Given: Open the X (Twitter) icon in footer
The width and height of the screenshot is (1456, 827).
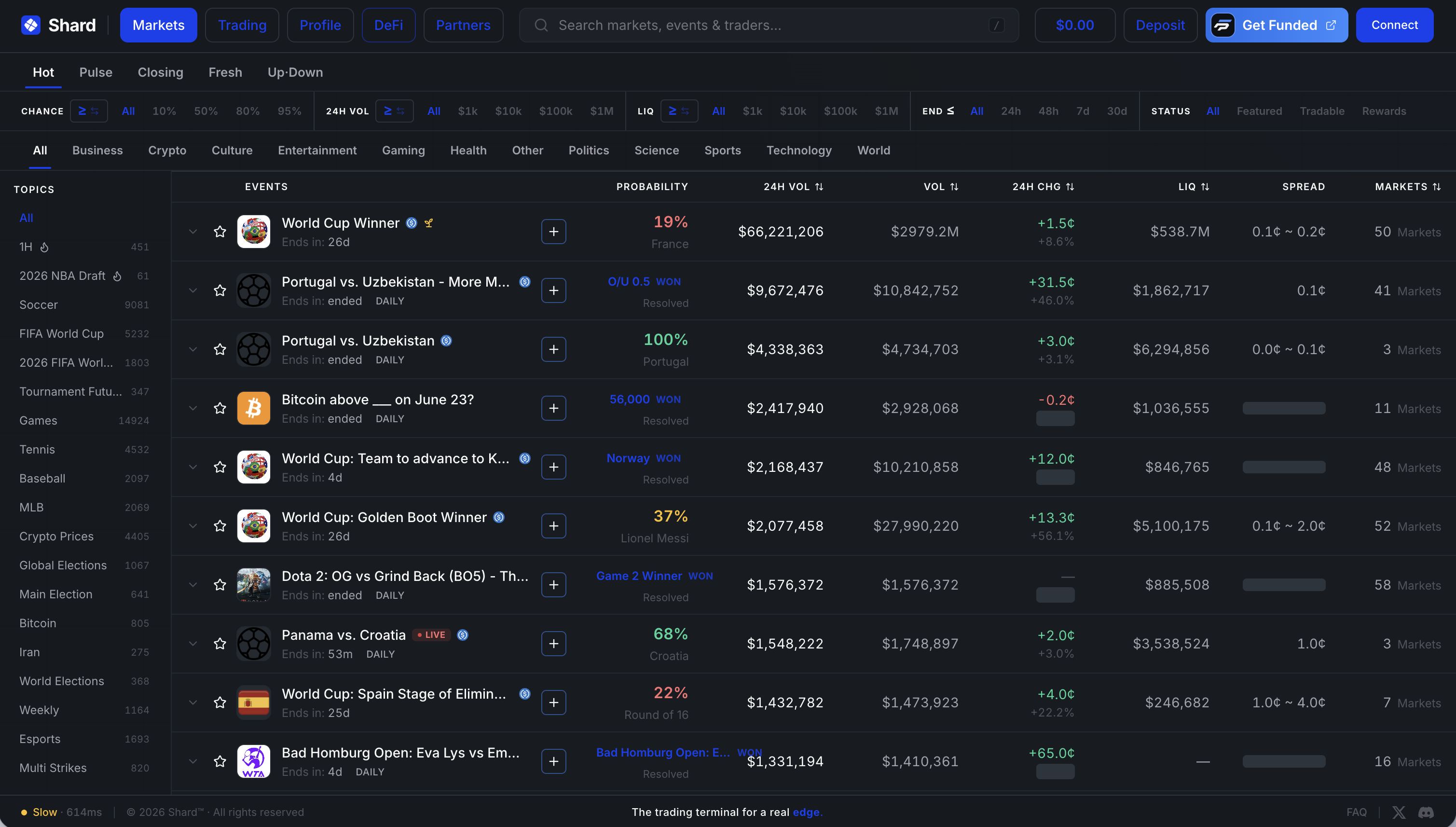Looking at the screenshot, I should (1399, 812).
